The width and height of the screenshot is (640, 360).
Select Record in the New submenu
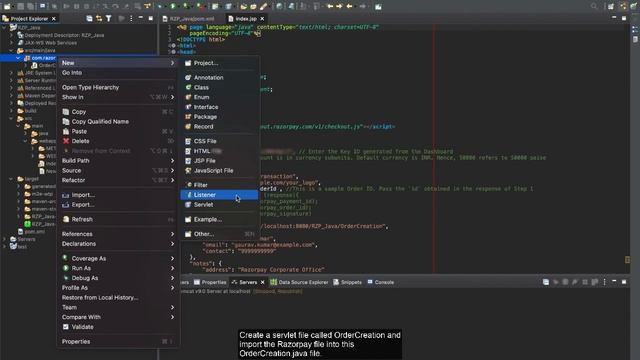219,127
